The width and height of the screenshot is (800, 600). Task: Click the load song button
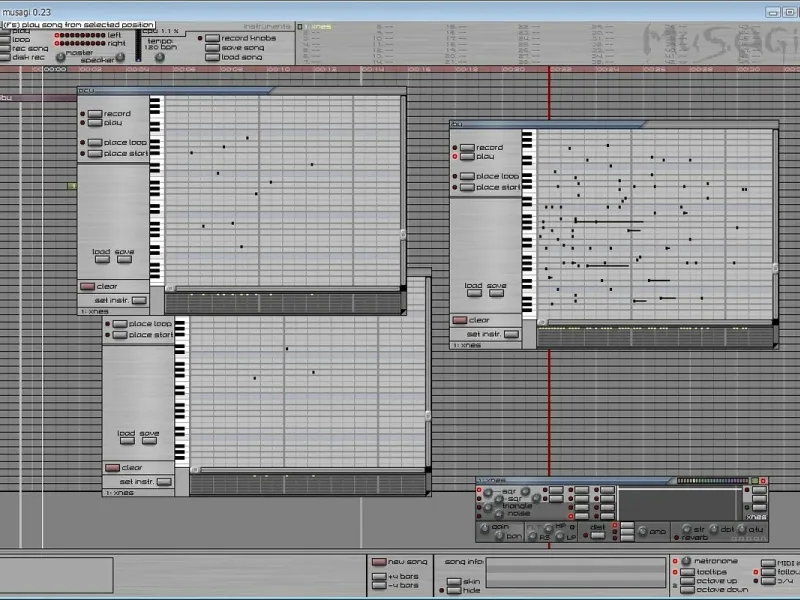pyautogui.click(x=212, y=57)
